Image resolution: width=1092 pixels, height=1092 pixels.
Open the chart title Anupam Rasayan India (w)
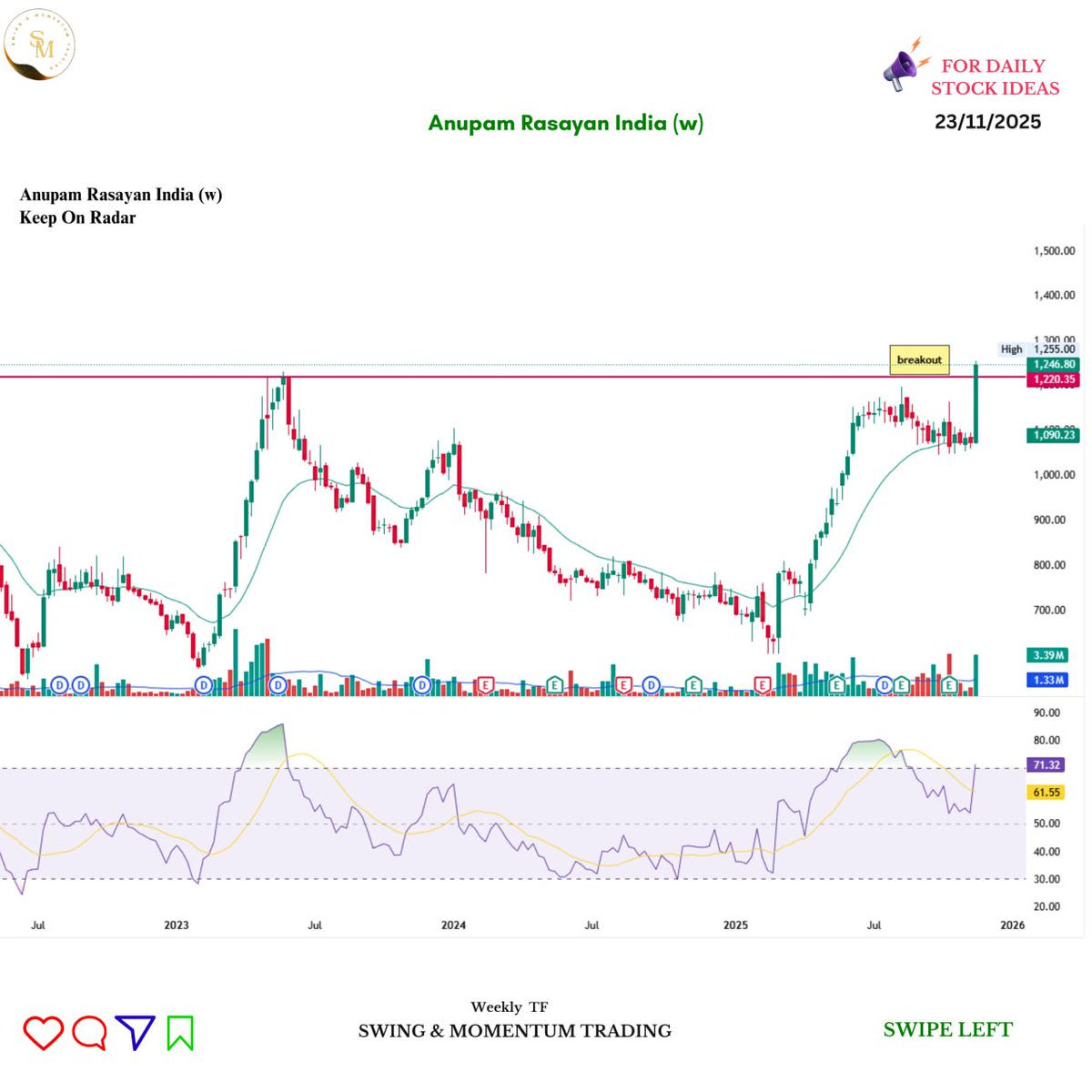point(566,123)
